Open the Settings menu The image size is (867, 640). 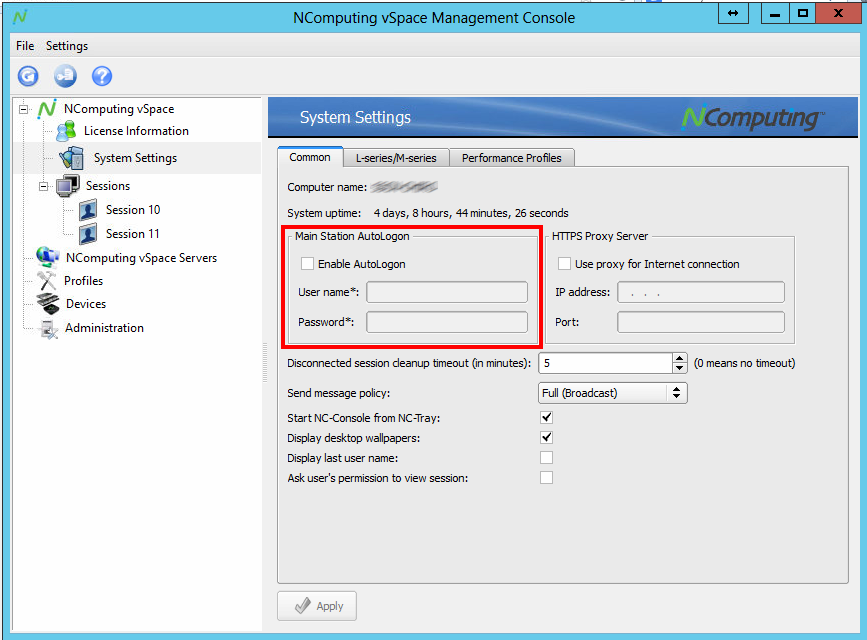coord(66,46)
